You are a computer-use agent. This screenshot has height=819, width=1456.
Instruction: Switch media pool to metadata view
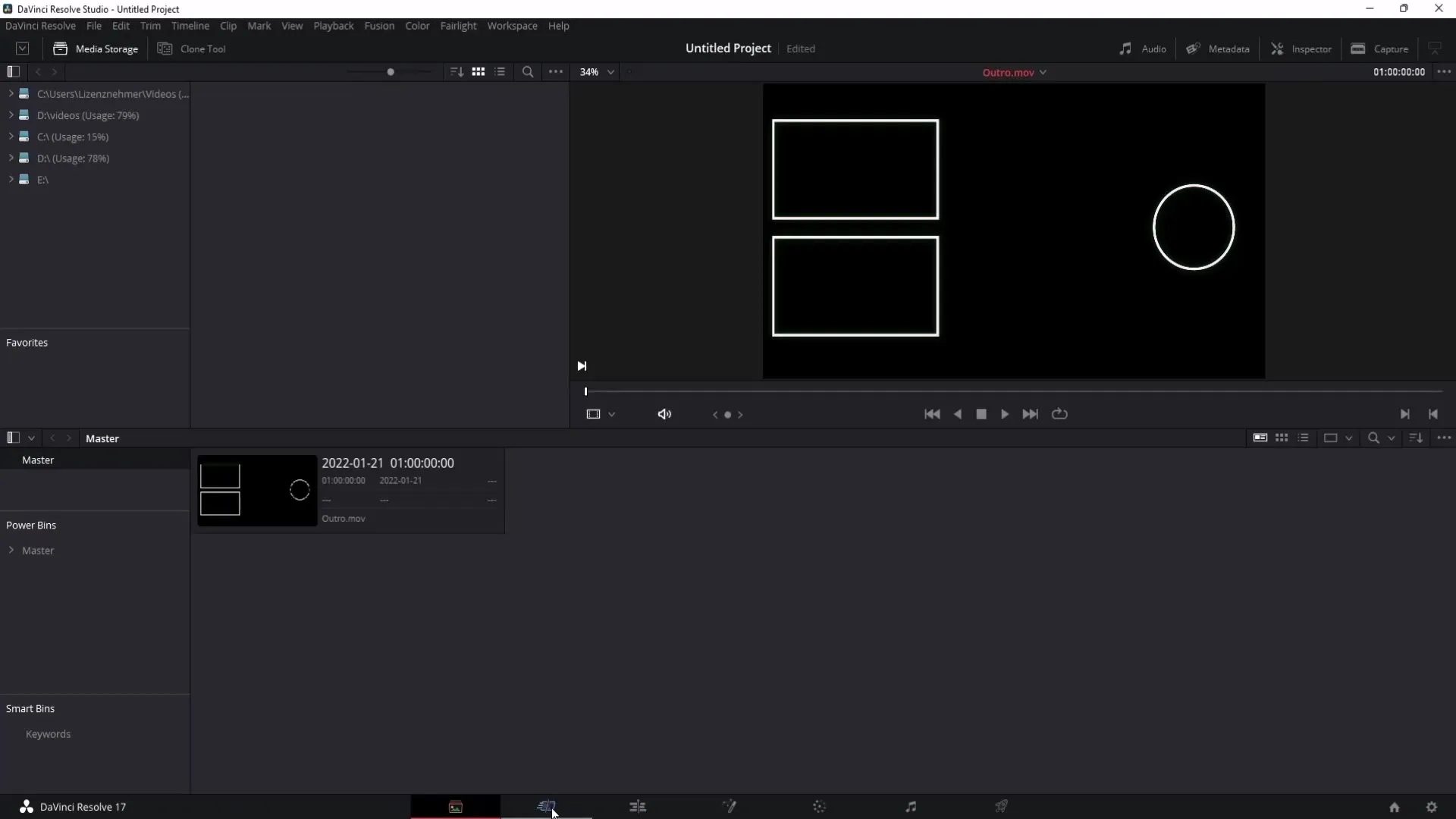[x=1260, y=438]
